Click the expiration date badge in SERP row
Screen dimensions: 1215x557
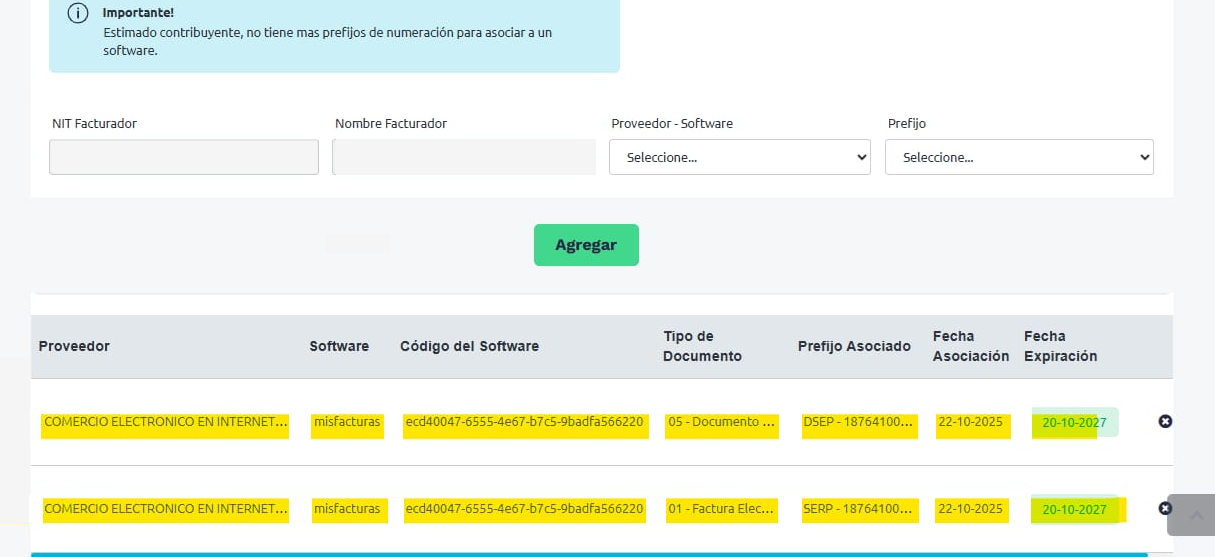(1074, 509)
